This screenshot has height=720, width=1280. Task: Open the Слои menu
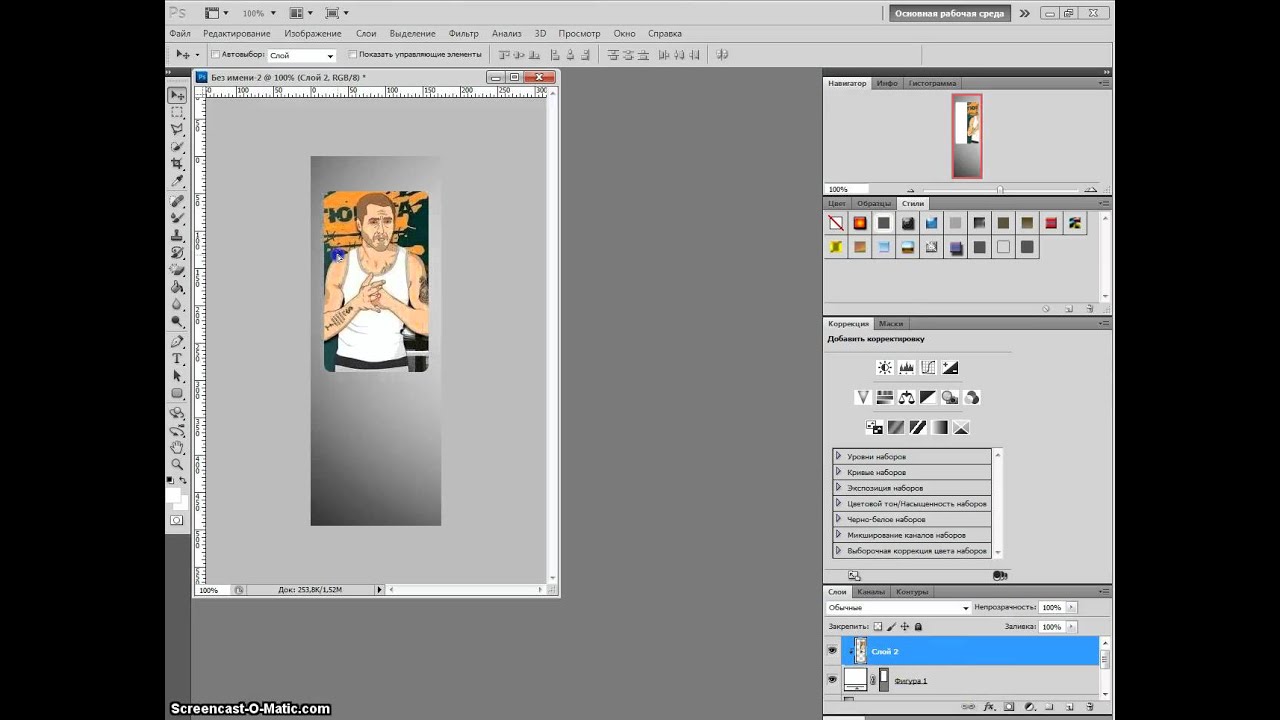366,33
